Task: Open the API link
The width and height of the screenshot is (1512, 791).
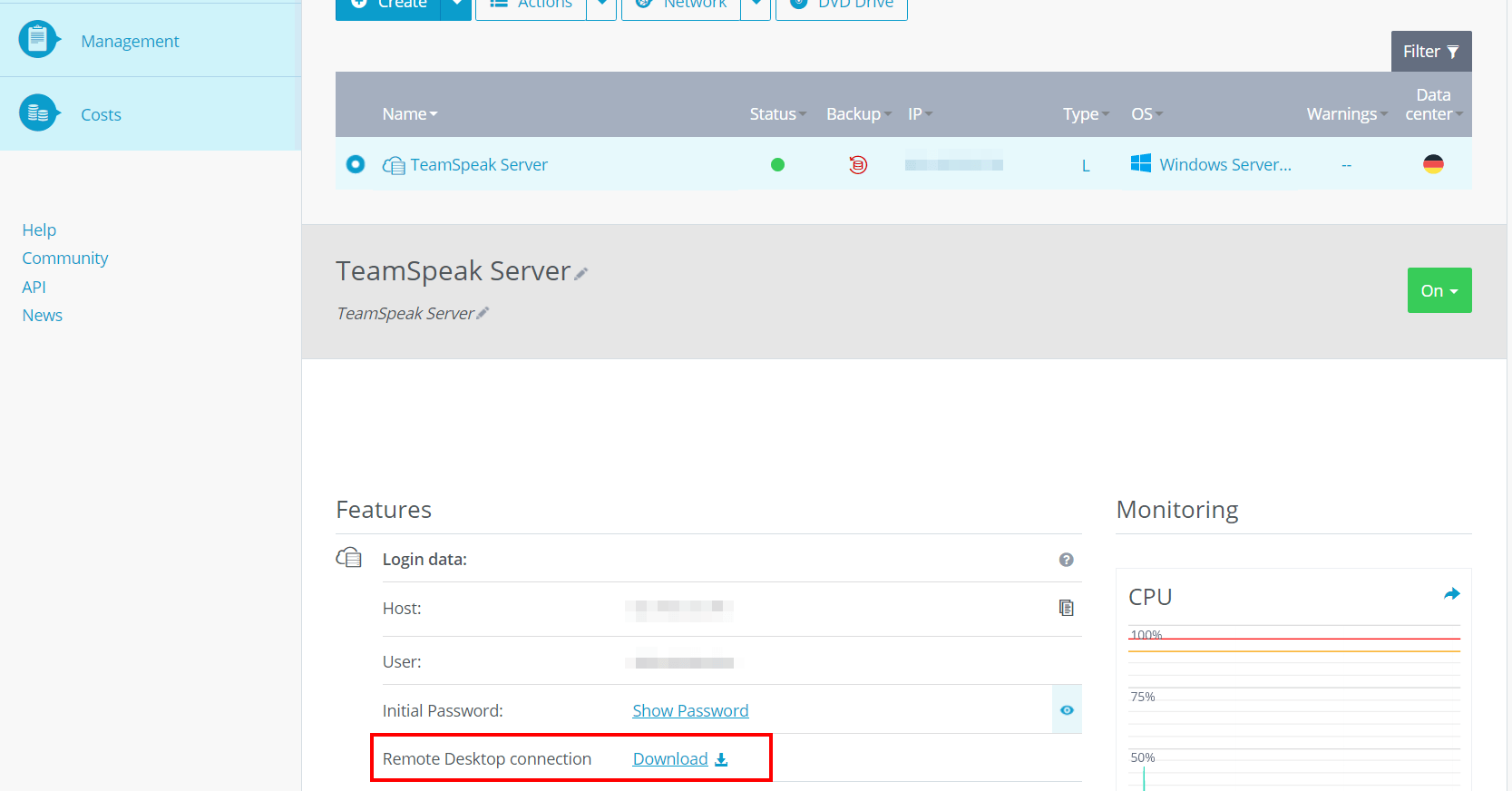Action: coord(34,287)
